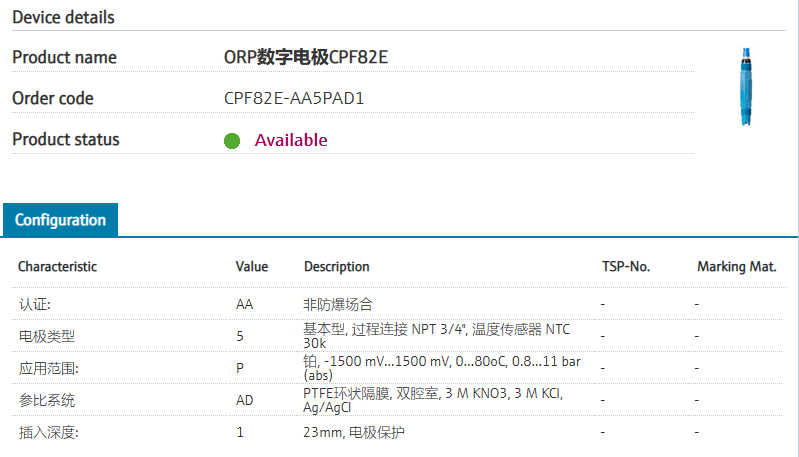The width and height of the screenshot is (799, 457).
Task: Click the 23mm, 电极保护 description text
Action: pyautogui.click(x=354, y=433)
